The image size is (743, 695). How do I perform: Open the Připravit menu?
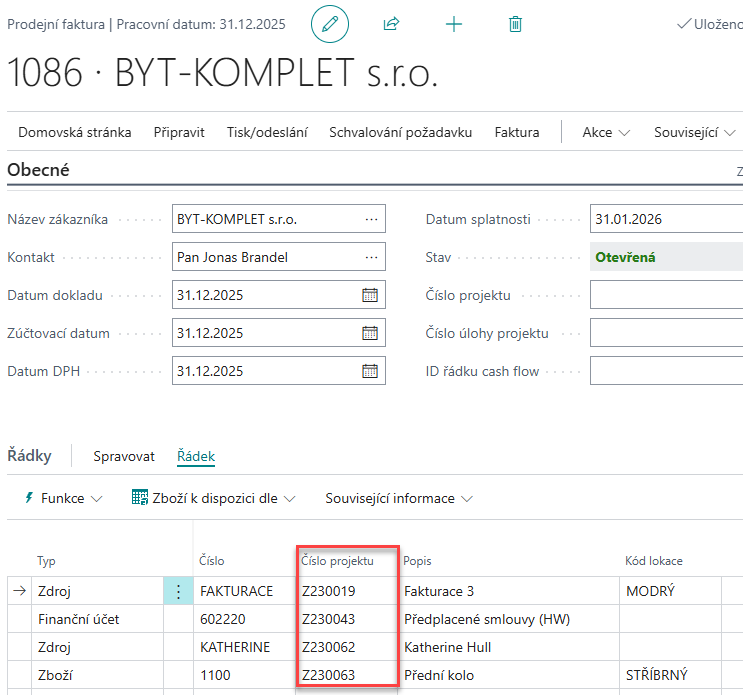coord(179,132)
